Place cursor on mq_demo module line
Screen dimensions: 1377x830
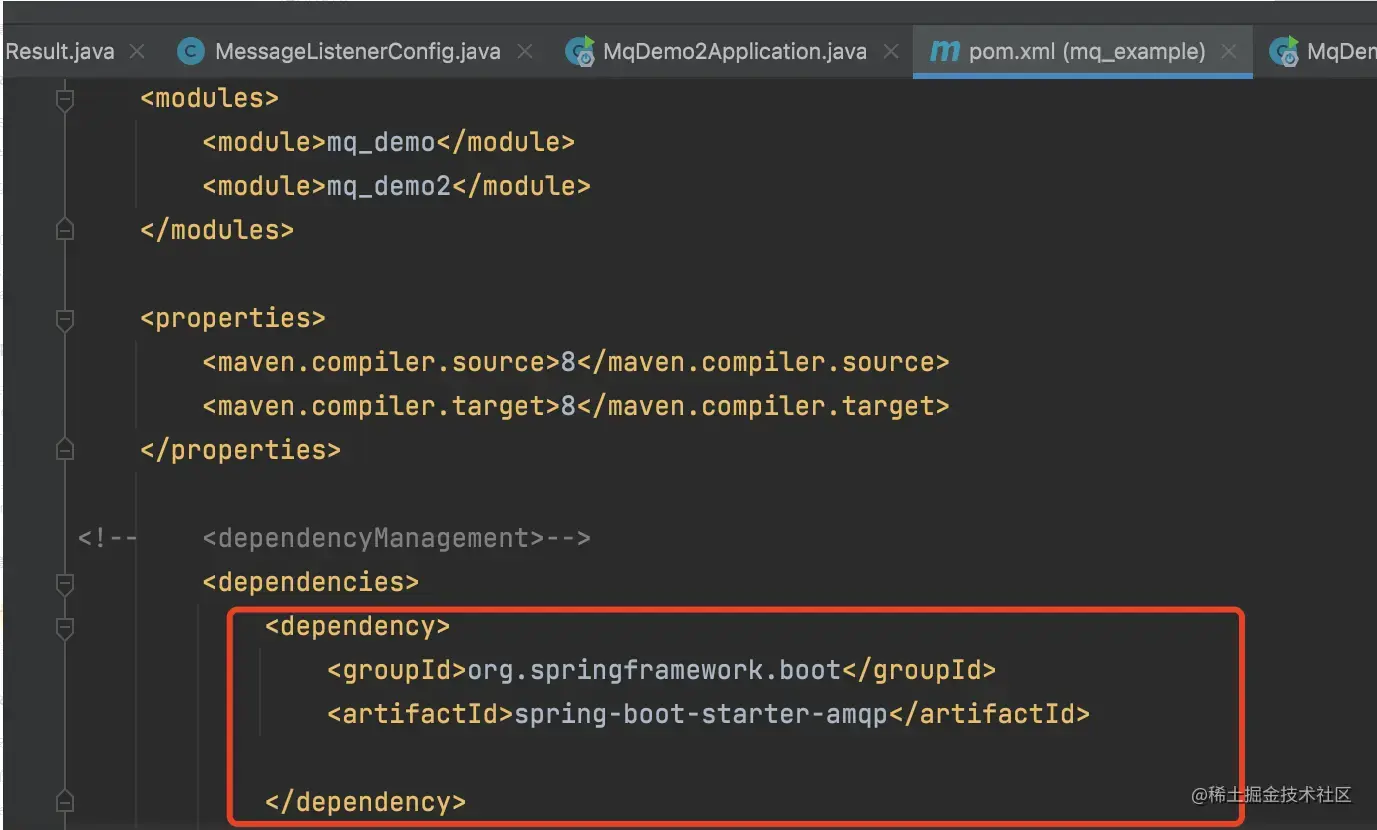coord(388,142)
